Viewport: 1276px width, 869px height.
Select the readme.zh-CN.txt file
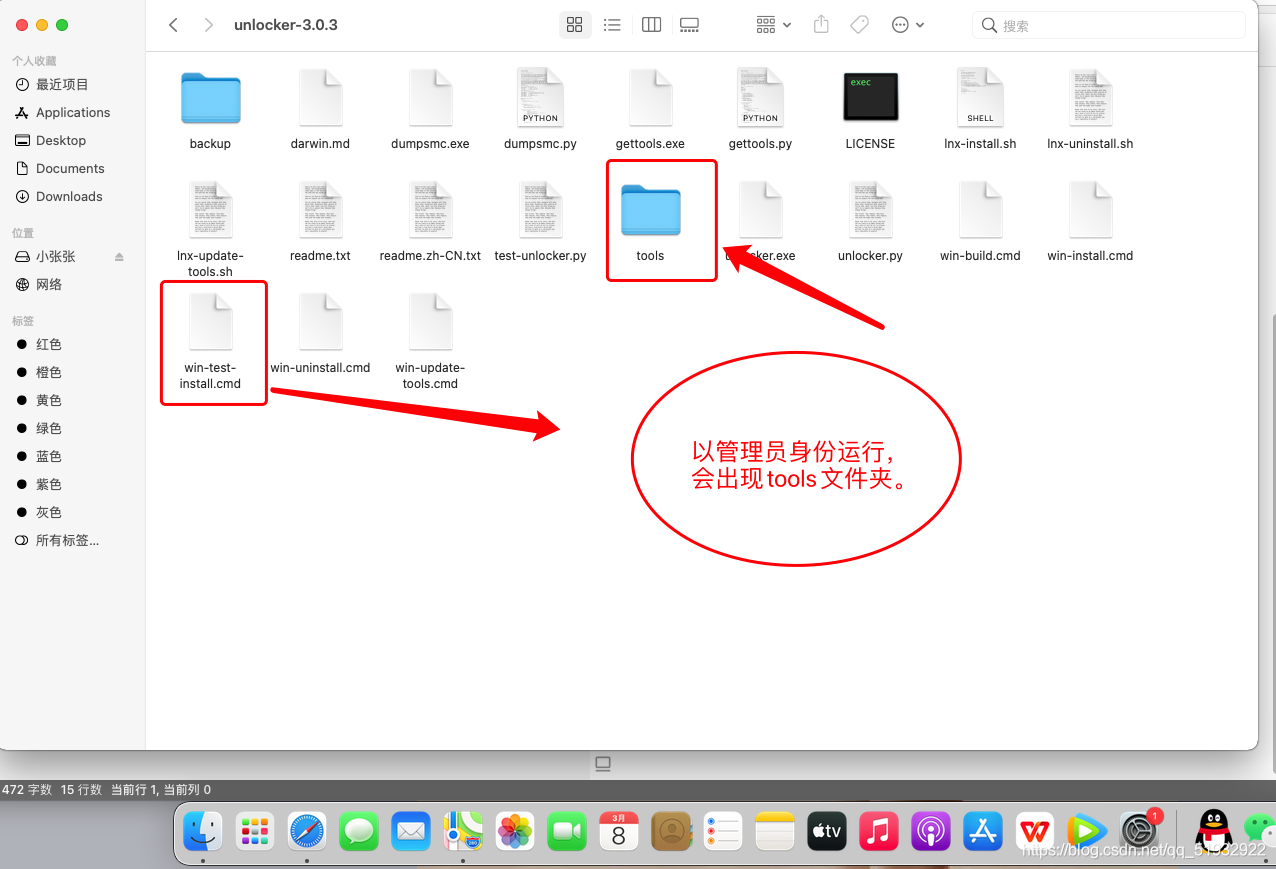pyautogui.click(x=430, y=210)
